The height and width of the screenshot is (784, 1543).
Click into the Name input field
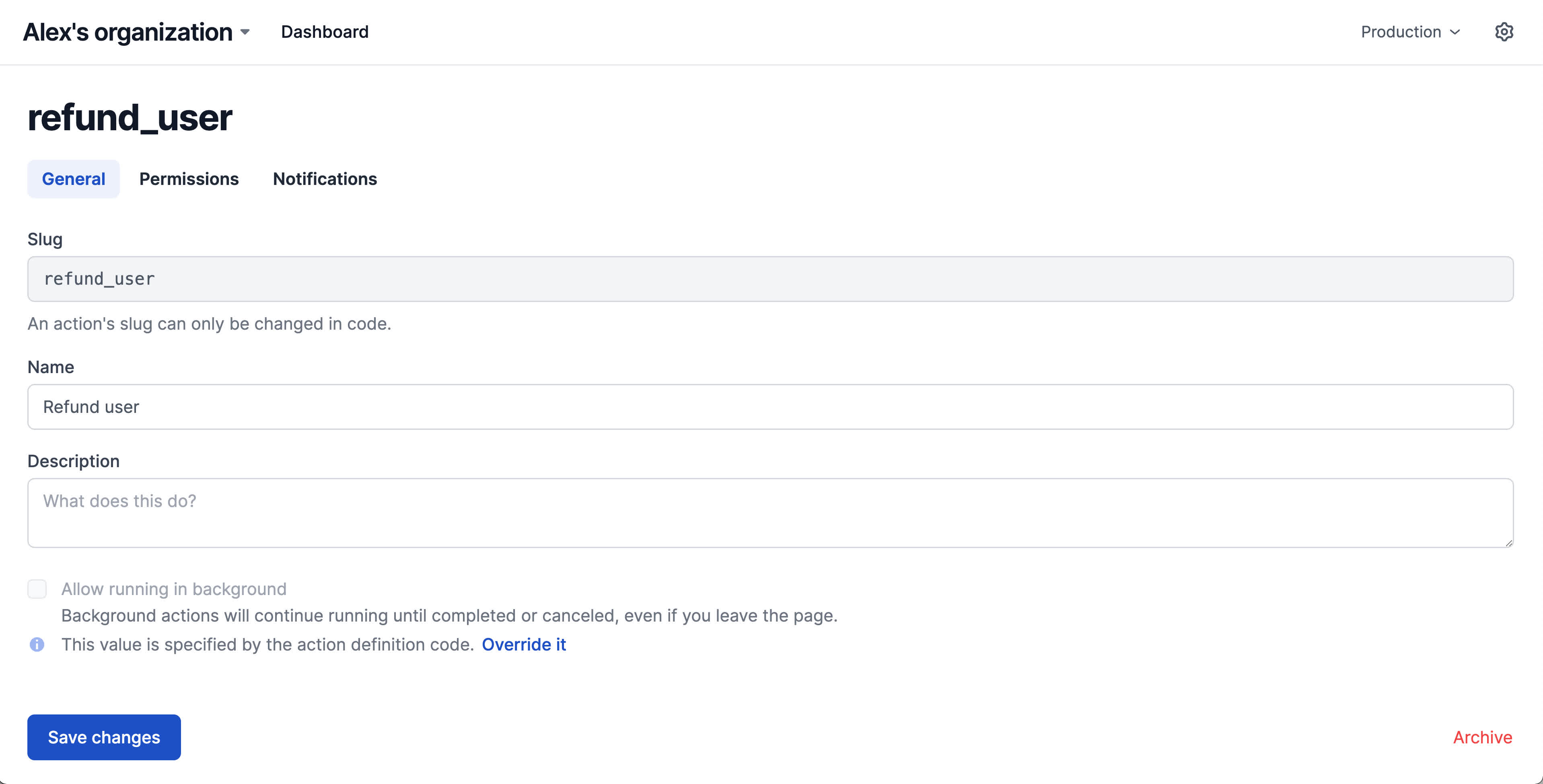[x=770, y=406]
